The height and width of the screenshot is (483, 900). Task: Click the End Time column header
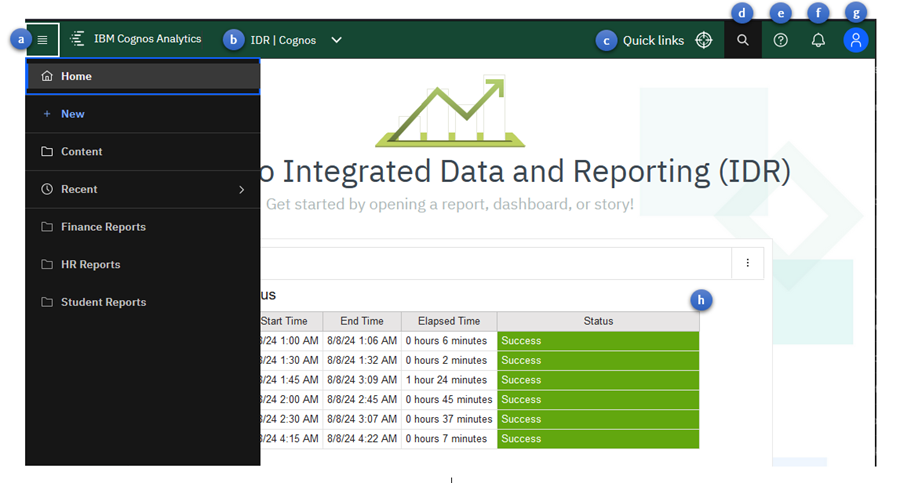click(x=362, y=321)
